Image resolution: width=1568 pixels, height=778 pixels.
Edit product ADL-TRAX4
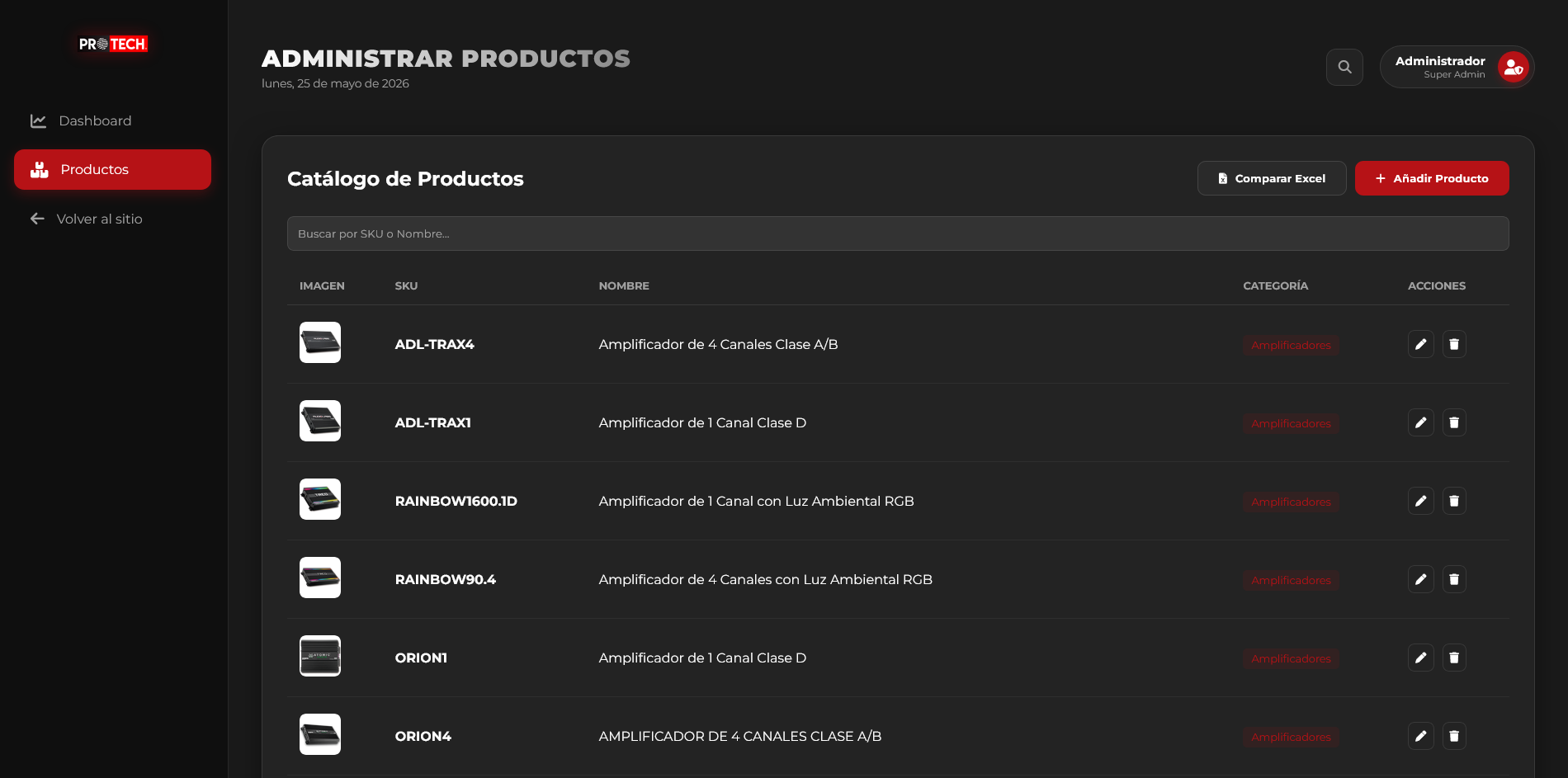1420,344
